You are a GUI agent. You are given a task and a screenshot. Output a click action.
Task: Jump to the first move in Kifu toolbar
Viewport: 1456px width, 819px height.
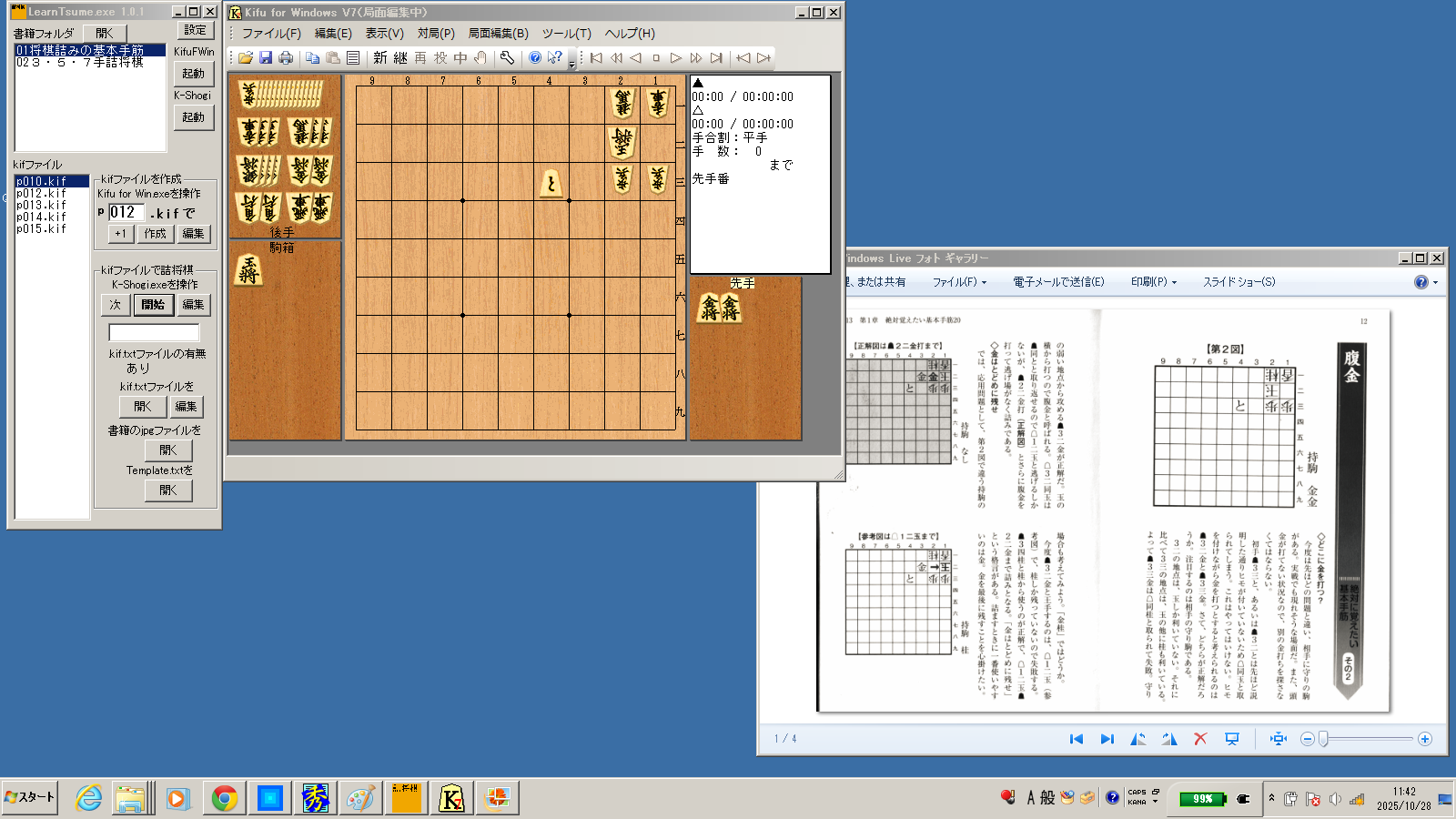point(596,58)
